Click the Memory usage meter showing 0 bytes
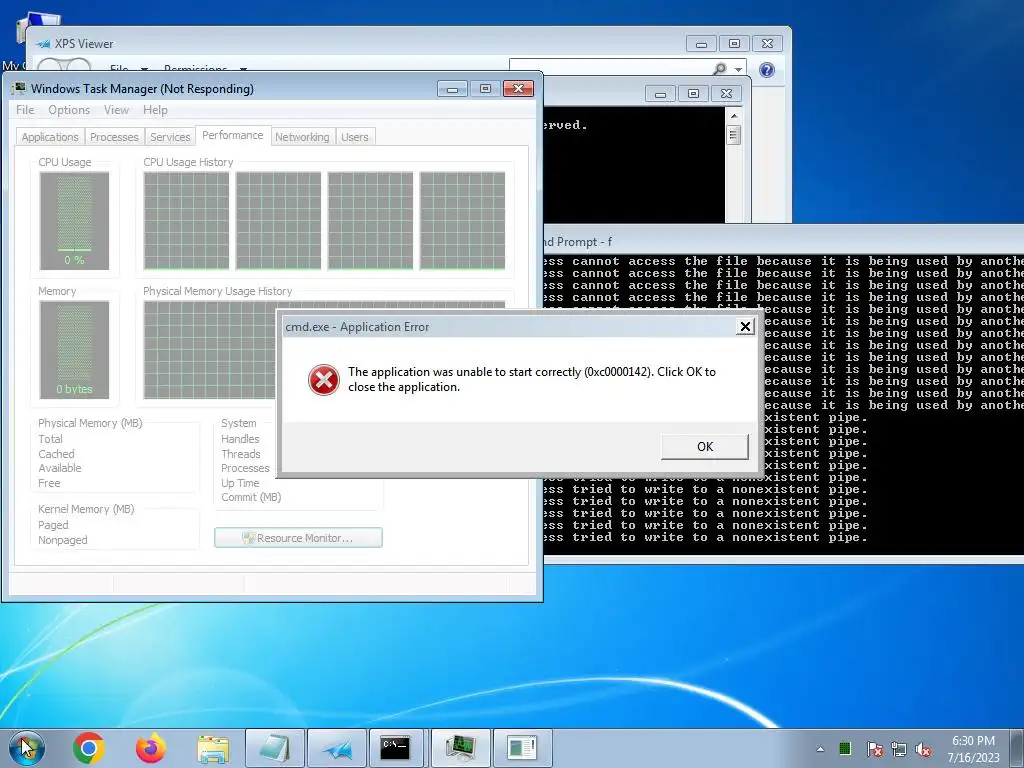Viewport: 1024px width, 768px height. pos(74,349)
